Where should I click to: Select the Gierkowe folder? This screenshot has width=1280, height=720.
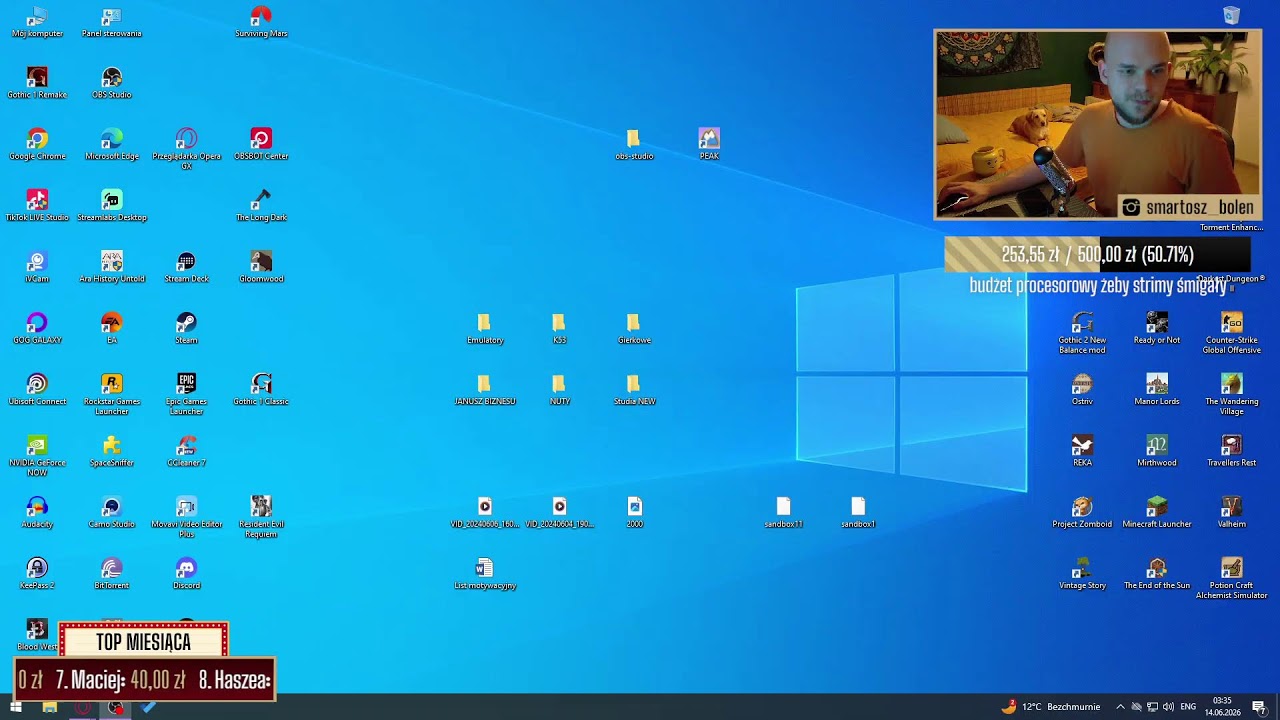click(x=634, y=328)
